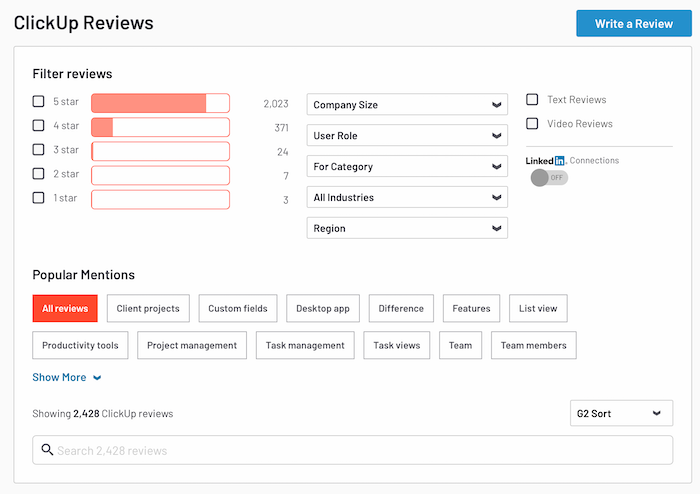Enable the 2 star filter checkbox
Screen dimensions: 700x494
click(38, 174)
